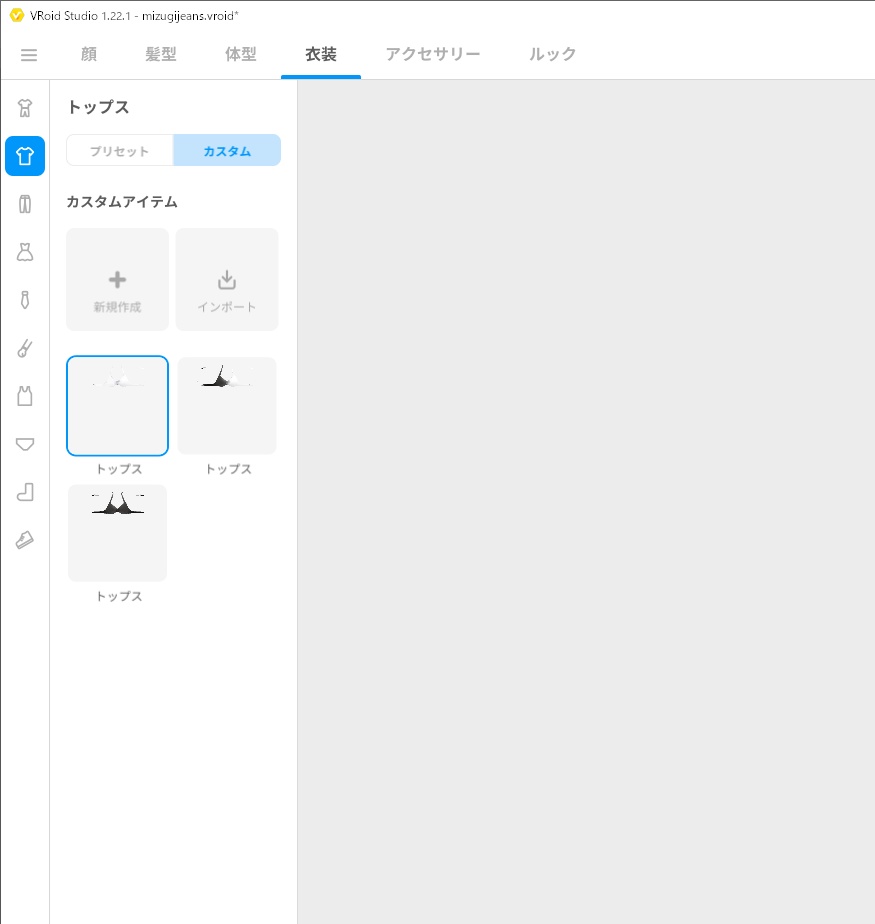The height and width of the screenshot is (924, 875).
Task: Select the full outfit set icon
Action: click(x=25, y=108)
